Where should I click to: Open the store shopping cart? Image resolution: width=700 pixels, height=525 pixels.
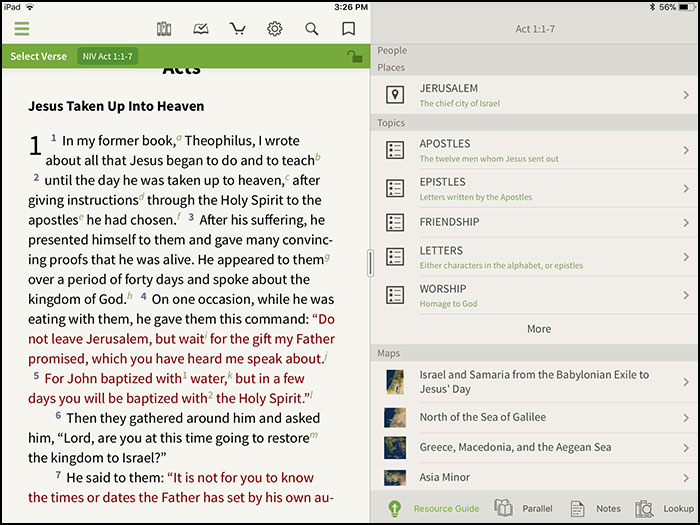pyautogui.click(x=238, y=29)
